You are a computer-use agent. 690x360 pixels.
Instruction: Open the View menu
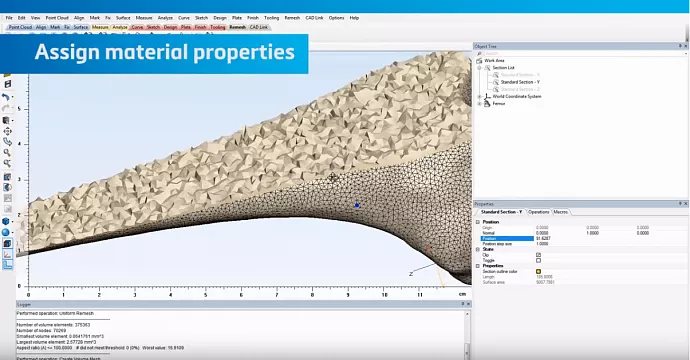pos(36,18)
